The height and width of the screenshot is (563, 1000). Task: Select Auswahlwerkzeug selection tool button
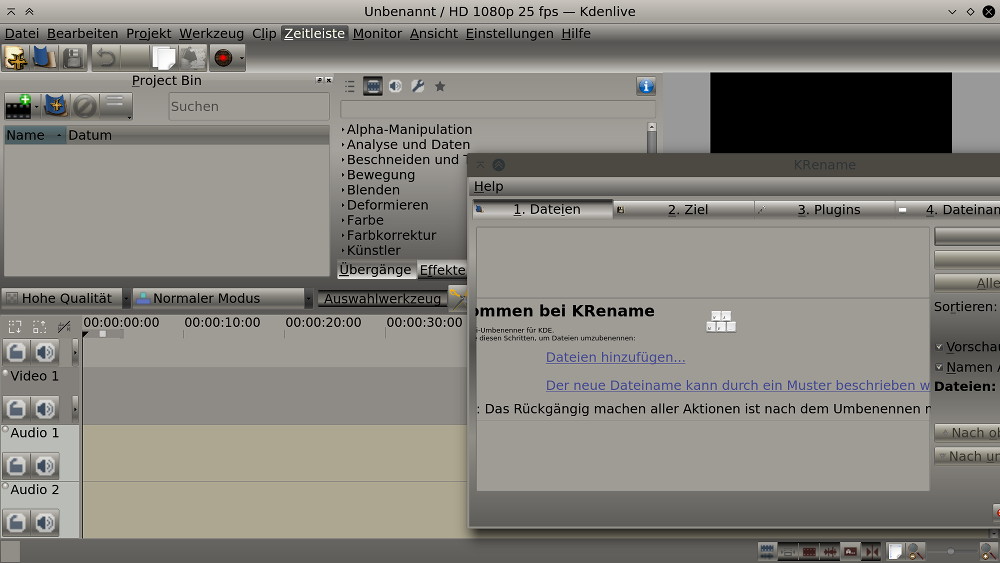[x=382, y=298]
